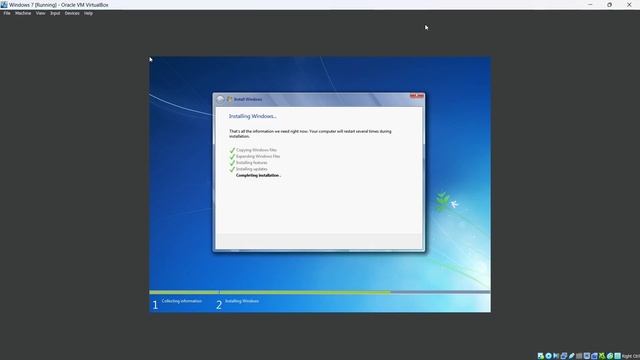Open the Devices menu
This screenshot has width=640, height=360.
[x=72, y=13]
